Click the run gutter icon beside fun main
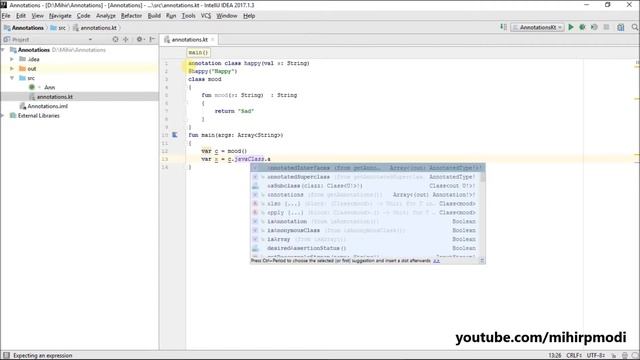Screen dimensions: 640x360 point(175,135)
